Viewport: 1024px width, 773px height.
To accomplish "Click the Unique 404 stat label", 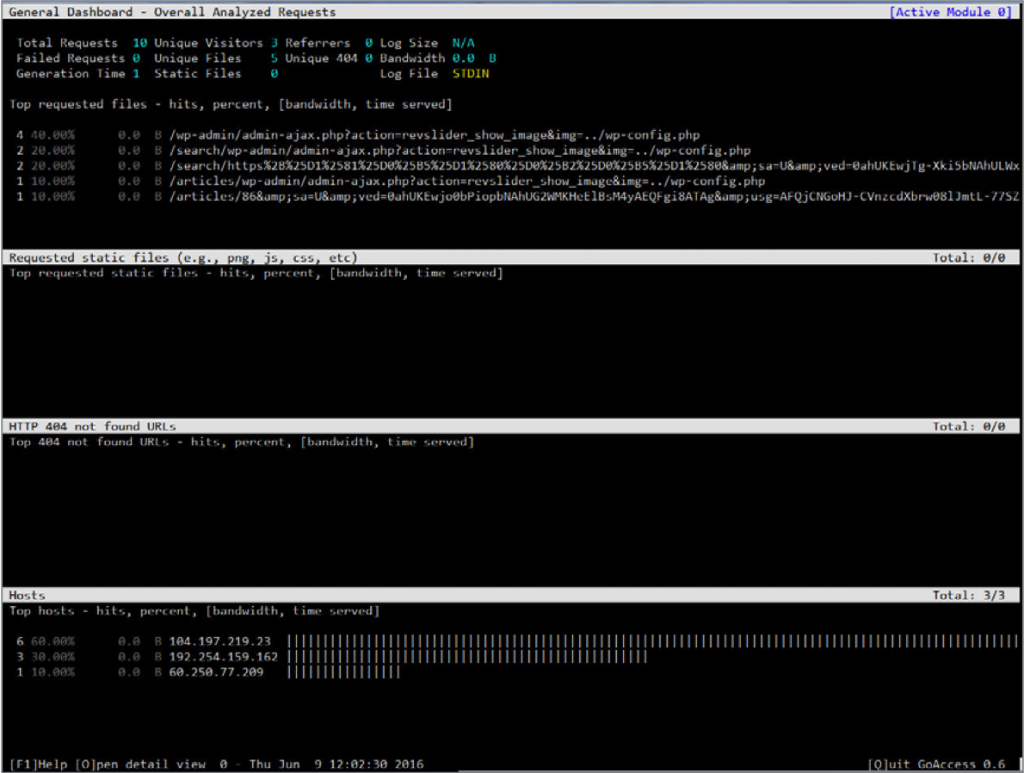I will (x=321, y=58).
